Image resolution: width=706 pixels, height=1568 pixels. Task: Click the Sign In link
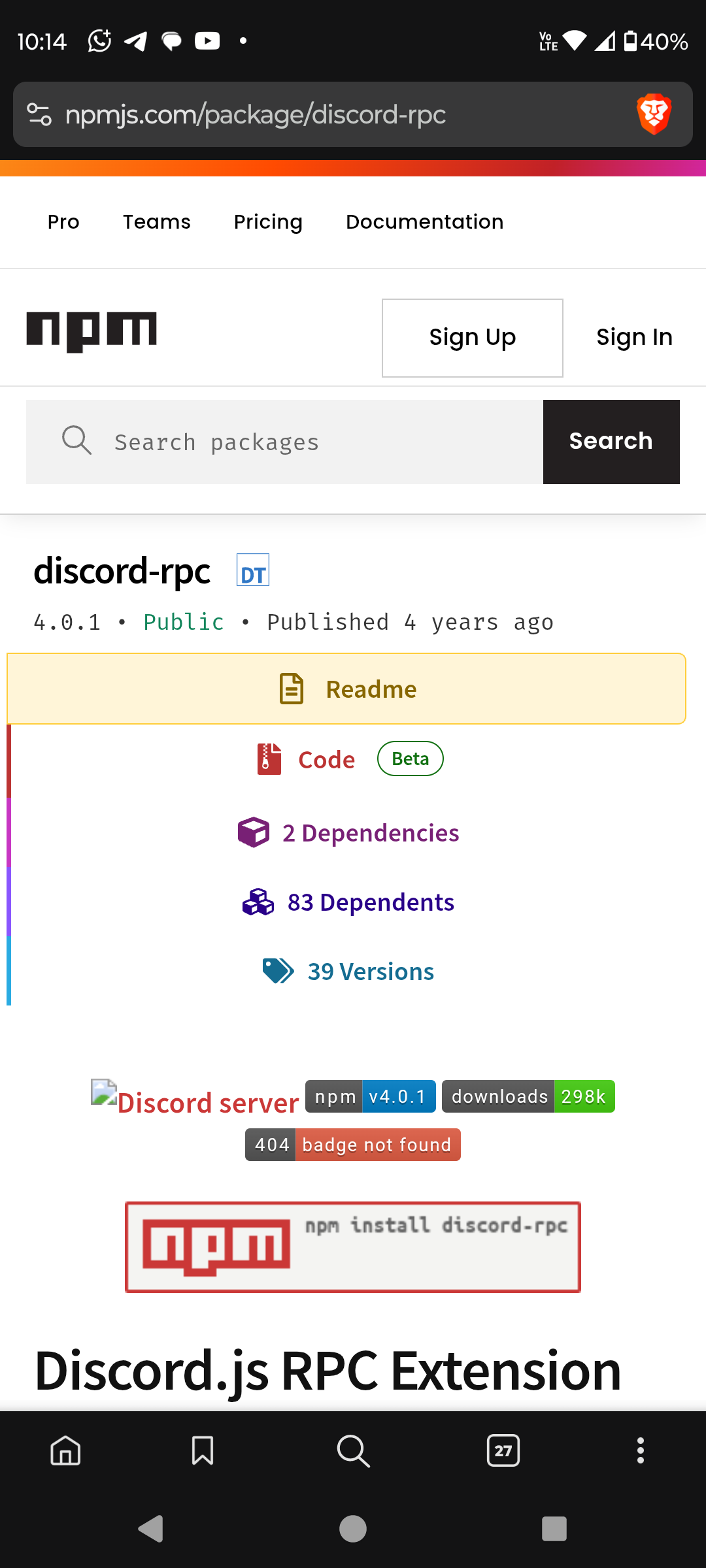(x=634, y=338)
